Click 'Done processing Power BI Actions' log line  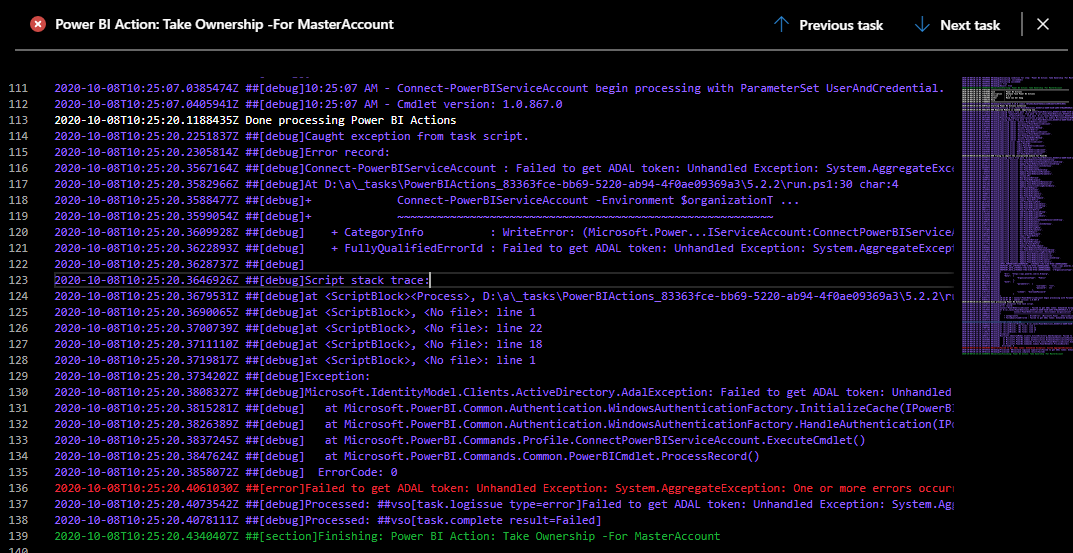pyautogui.click(x=255, y=120)
